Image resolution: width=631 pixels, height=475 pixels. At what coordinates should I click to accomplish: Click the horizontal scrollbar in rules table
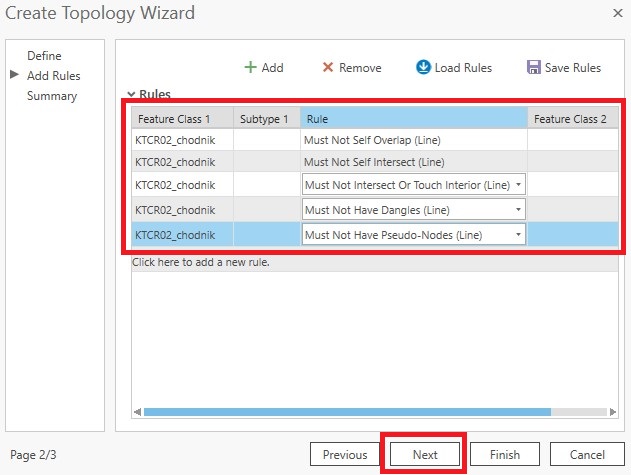tap(350, 411)
